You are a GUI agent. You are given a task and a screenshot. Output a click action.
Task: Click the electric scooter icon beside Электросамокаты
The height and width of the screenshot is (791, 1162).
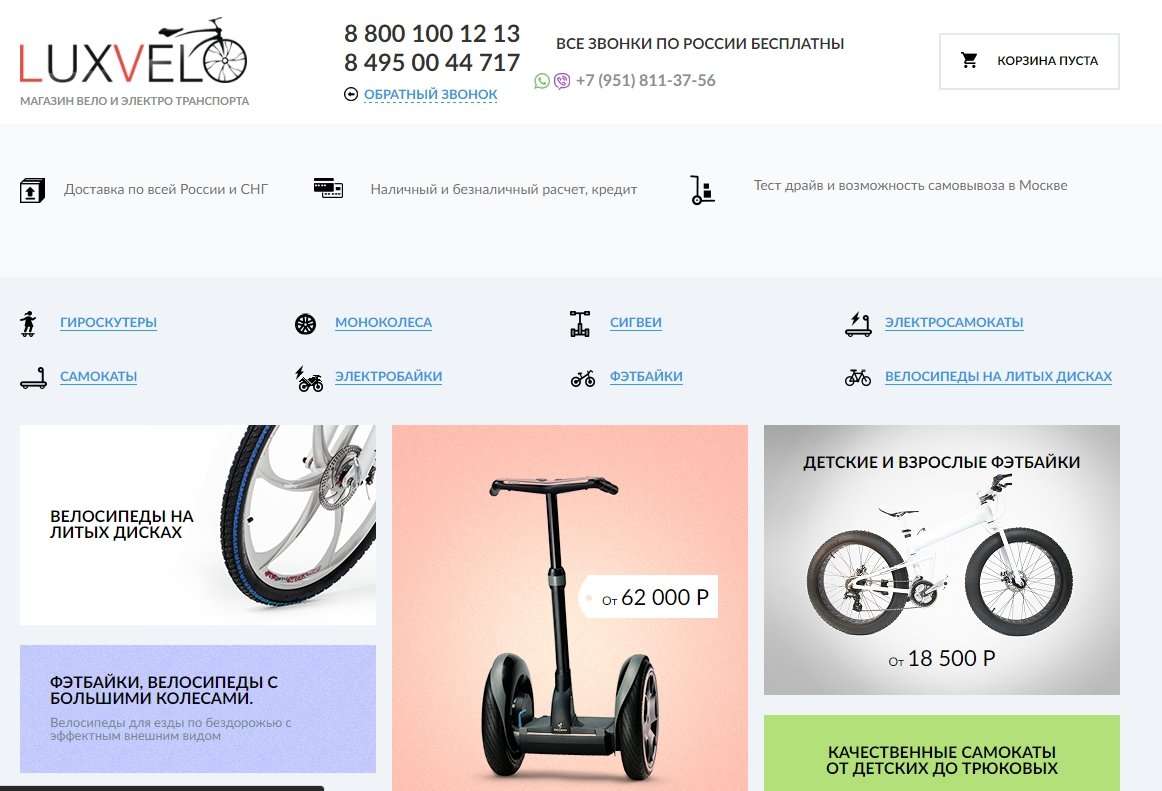tap(858, 324)
